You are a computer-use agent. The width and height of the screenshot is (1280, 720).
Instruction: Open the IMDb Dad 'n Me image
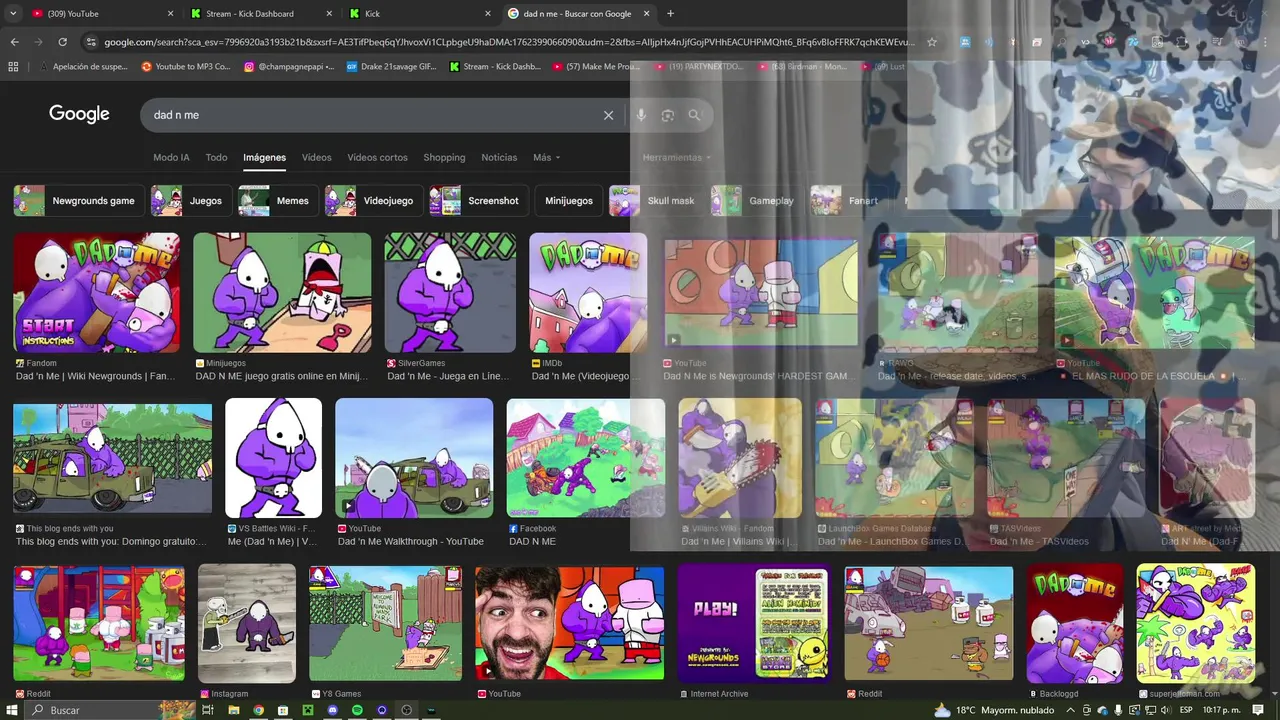click(x=588, y=292)
